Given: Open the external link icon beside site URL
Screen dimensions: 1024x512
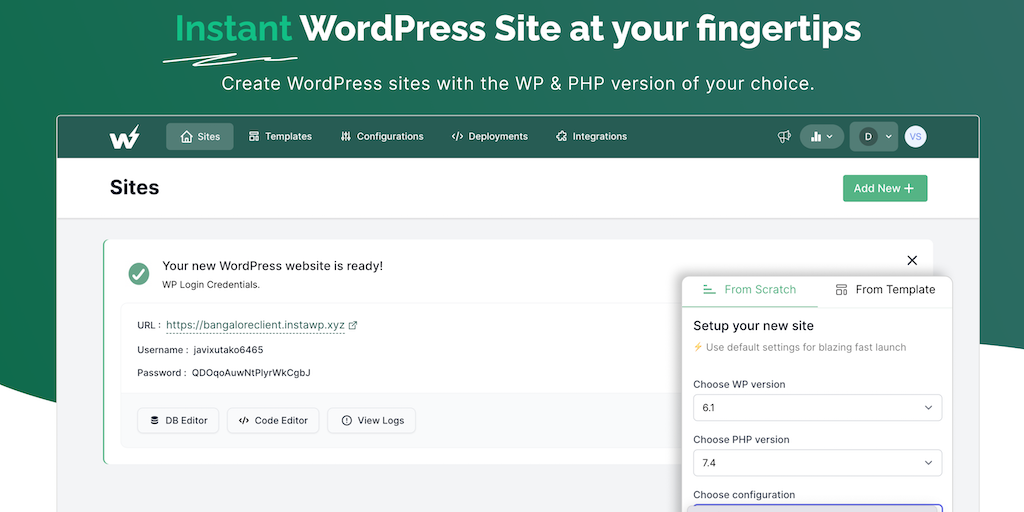Looking at the screenshot, I should 353,325.
